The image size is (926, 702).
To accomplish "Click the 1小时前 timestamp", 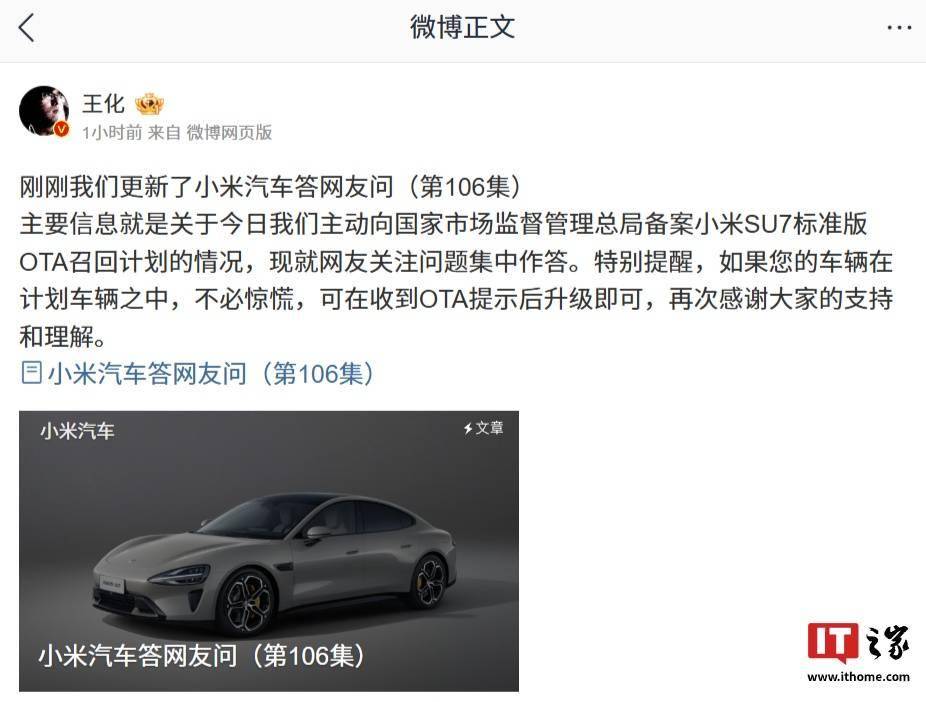I will (112, 132).
